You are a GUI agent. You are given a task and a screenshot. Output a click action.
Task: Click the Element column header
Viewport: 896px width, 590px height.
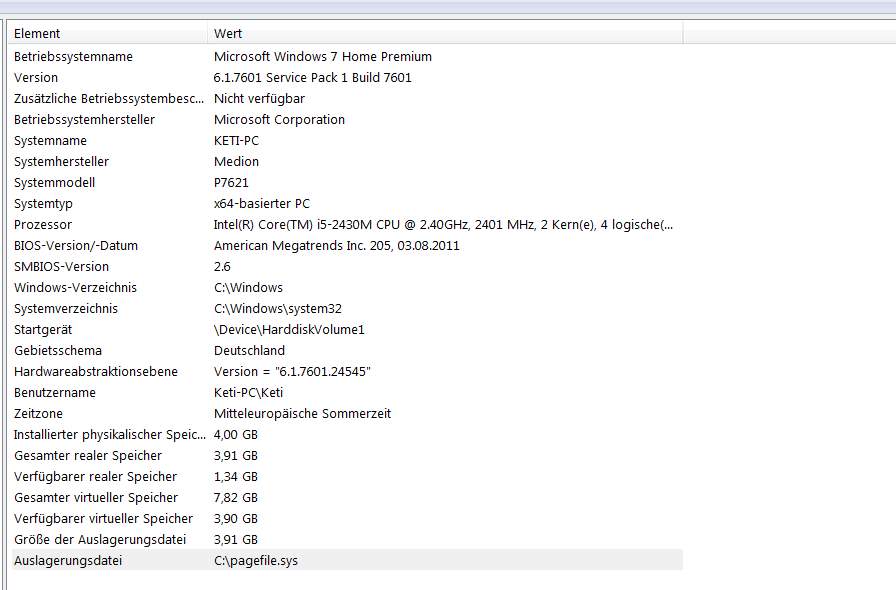(109, 33)
